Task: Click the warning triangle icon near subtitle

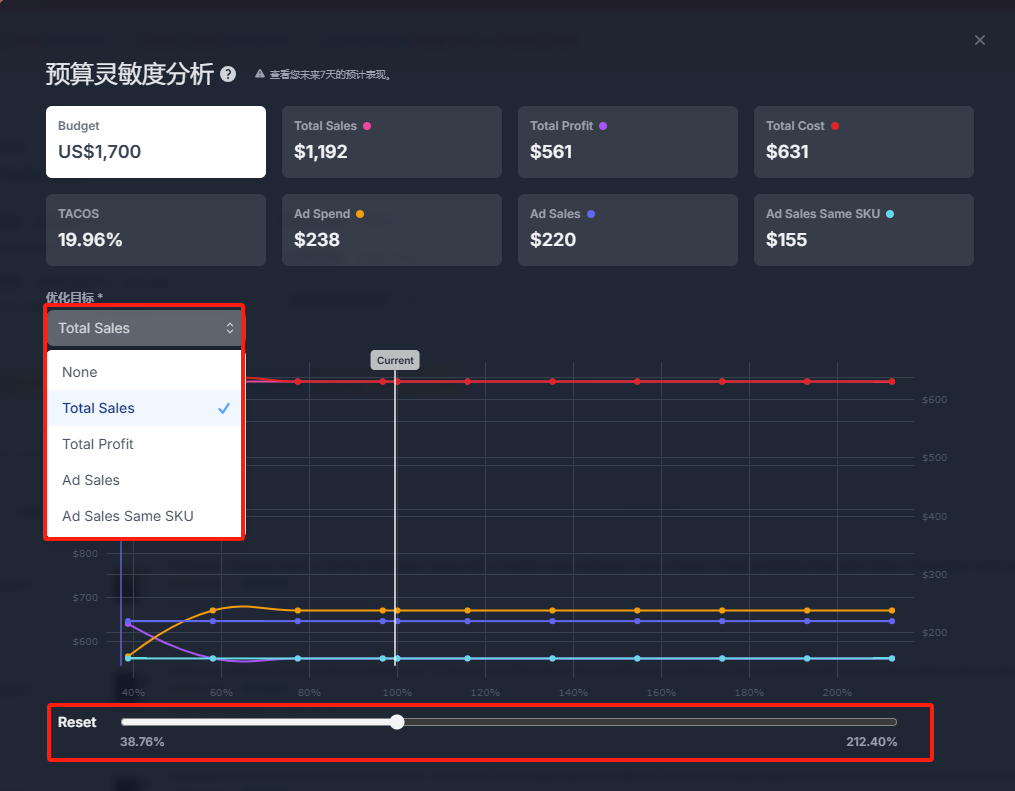Action: click(259, 74)
